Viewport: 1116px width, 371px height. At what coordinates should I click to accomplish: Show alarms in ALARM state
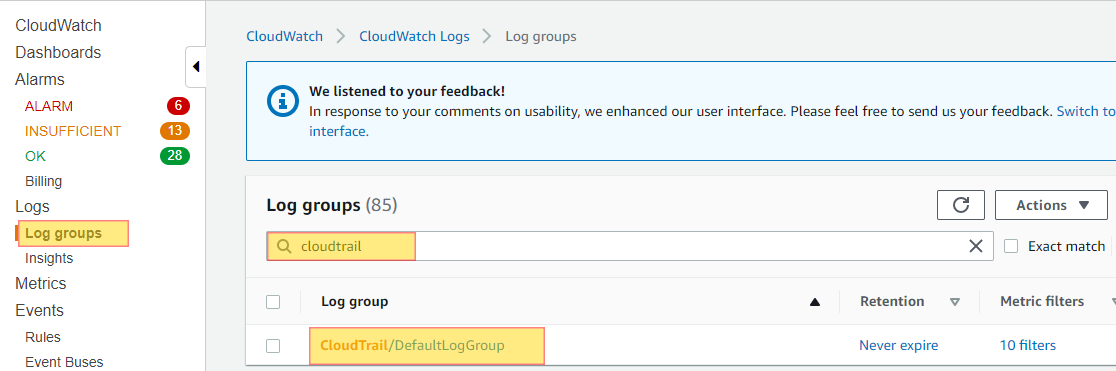[x=49, y=106]
